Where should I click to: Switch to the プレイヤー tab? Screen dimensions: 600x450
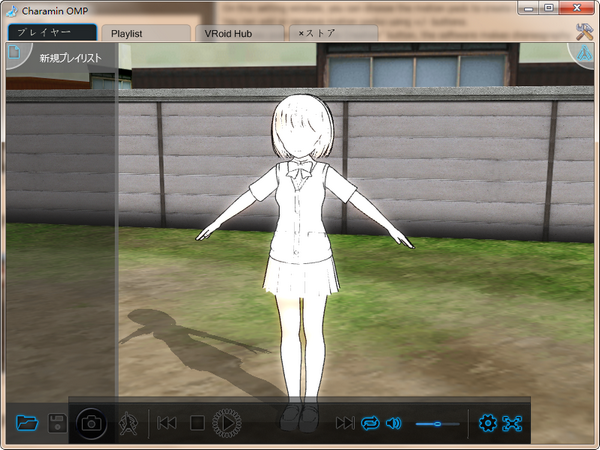click(52, 33)
